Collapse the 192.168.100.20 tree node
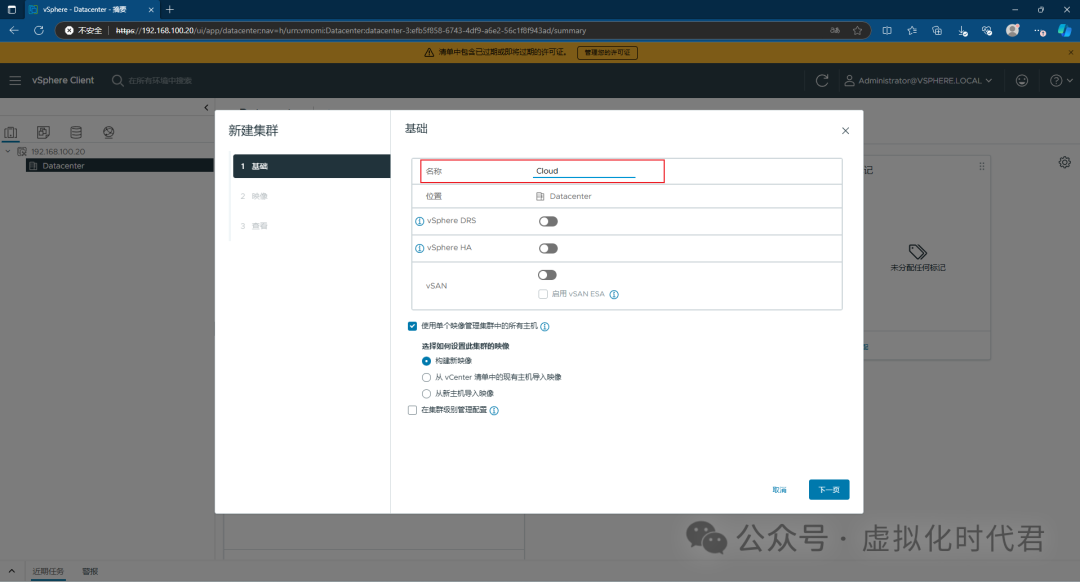This screenshot has height=582, width=1080. [8, 152]
